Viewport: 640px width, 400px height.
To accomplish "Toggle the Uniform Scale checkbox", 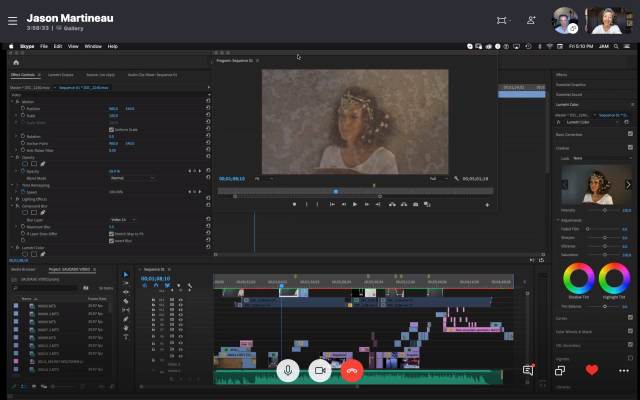I will 111,129.
